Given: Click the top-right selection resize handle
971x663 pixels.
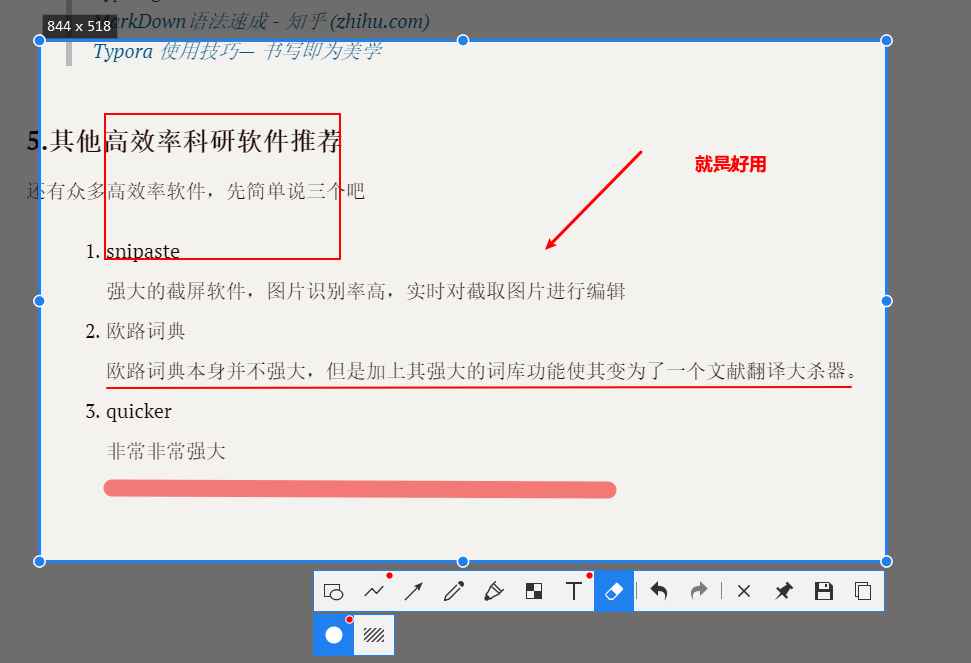Looking at the screenshot, I should point(886,40).
